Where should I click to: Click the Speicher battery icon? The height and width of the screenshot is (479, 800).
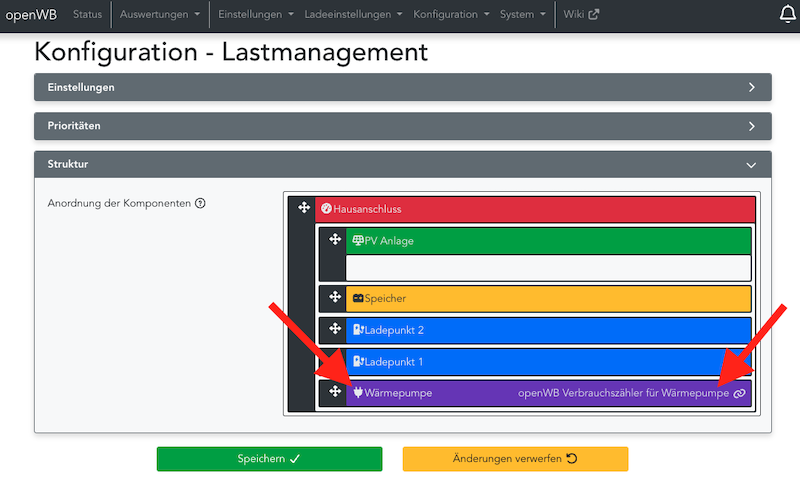358,298
